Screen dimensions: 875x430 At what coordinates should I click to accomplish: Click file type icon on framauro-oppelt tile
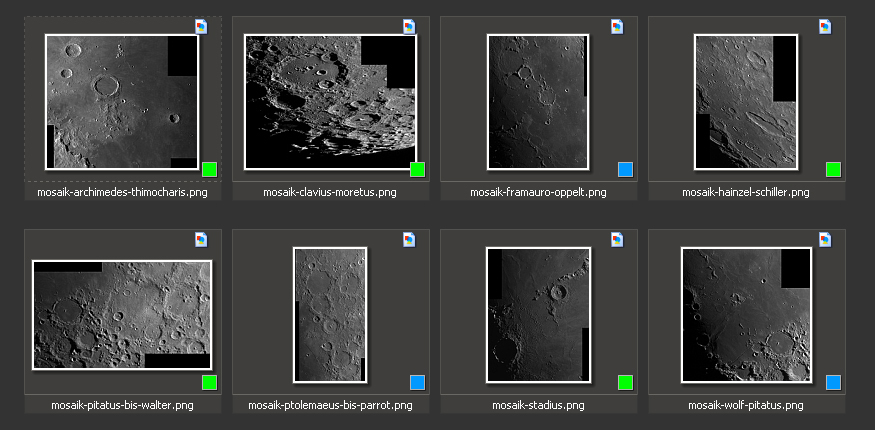pos(617,27)
